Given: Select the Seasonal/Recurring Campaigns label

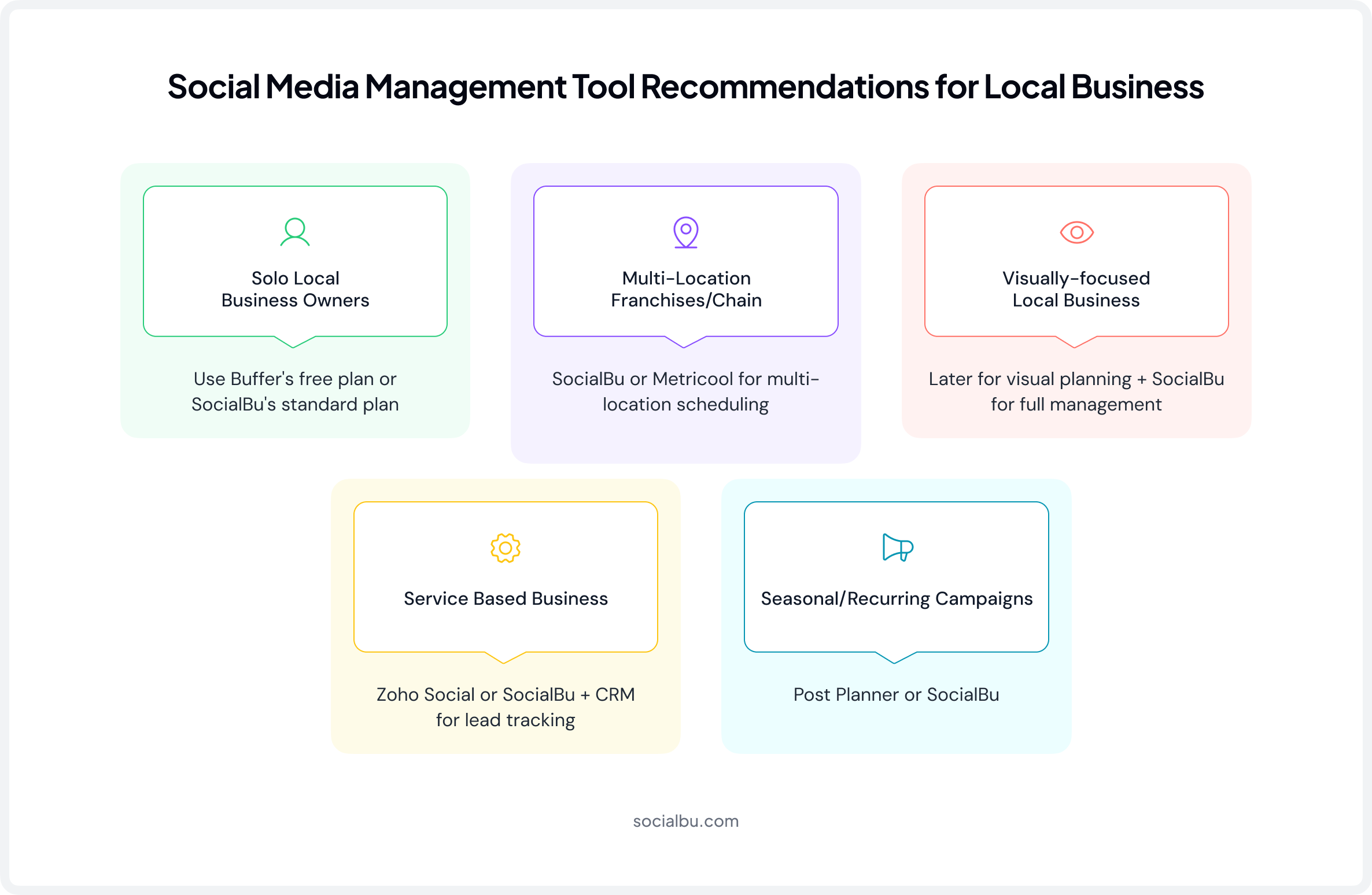Looking at the screenshot, I should pos(897,599).
